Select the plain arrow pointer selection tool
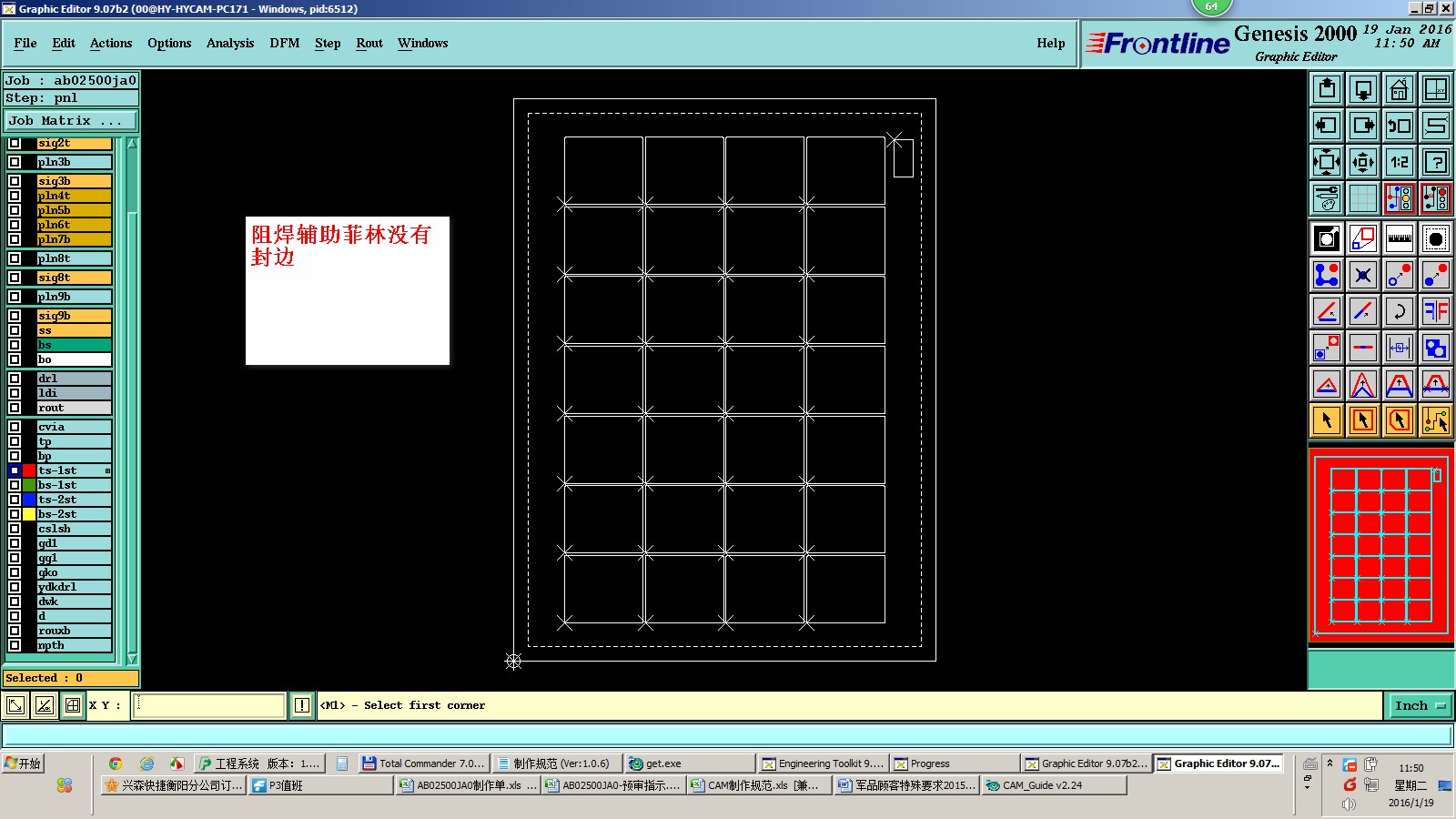This screenshot has height=819, width=1456. click(1327, 420)
